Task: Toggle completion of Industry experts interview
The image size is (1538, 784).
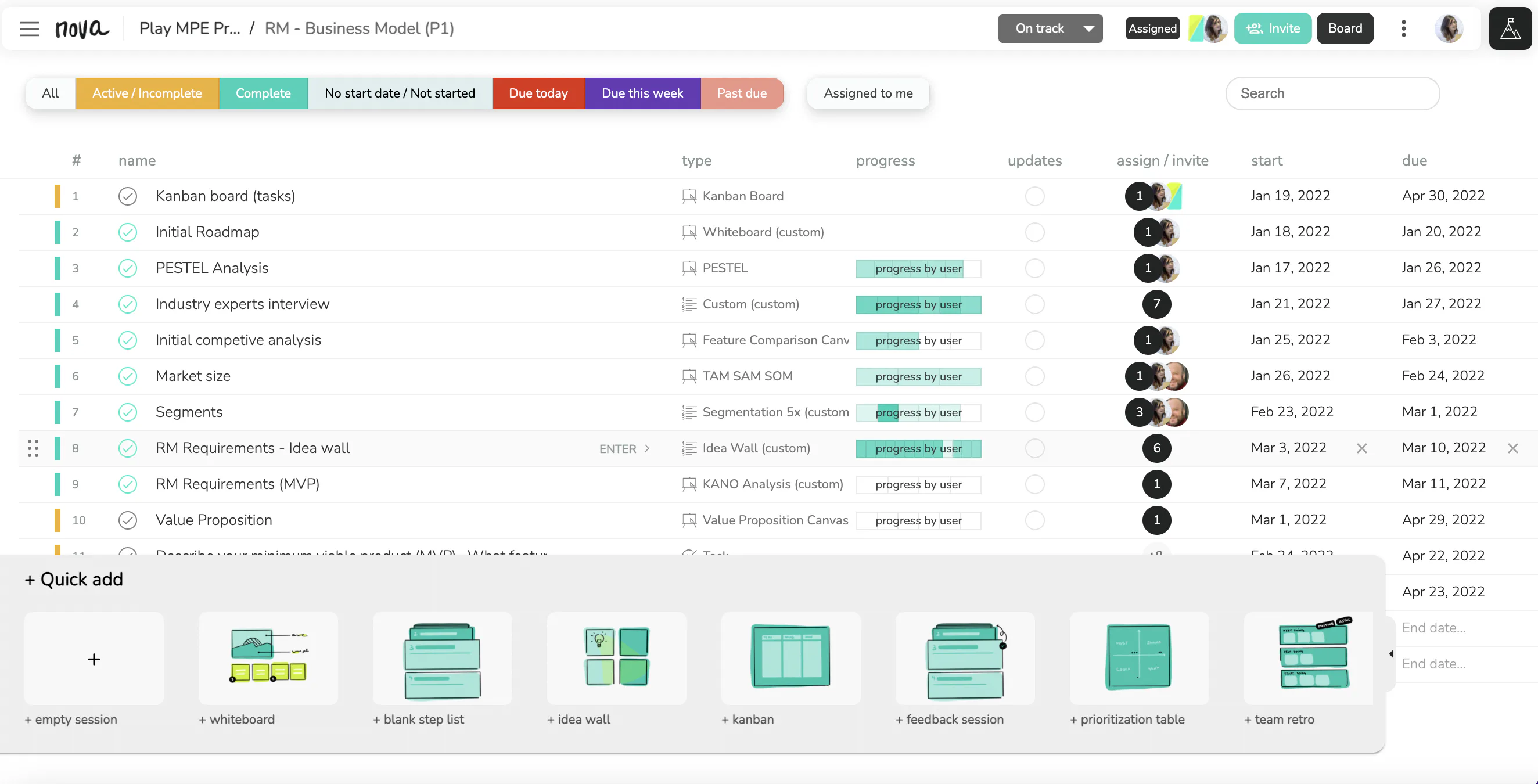Action: (x=127, y=304)
